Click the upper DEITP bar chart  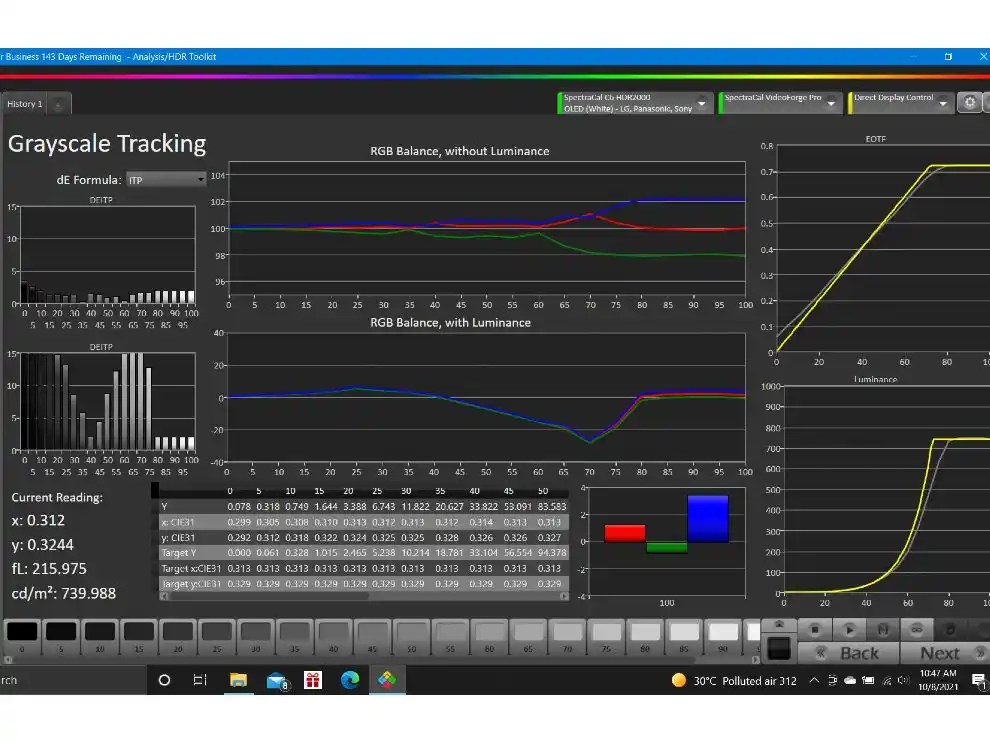(x=108, y=255)
